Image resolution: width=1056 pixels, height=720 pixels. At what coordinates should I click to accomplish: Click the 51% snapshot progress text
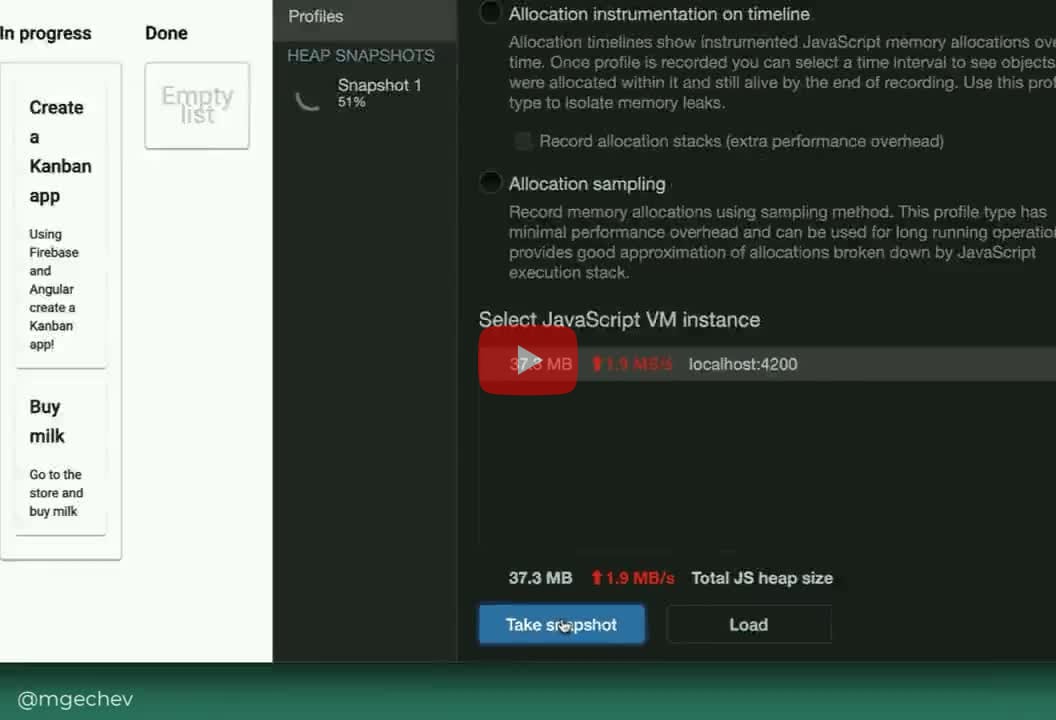pos(352,102)
